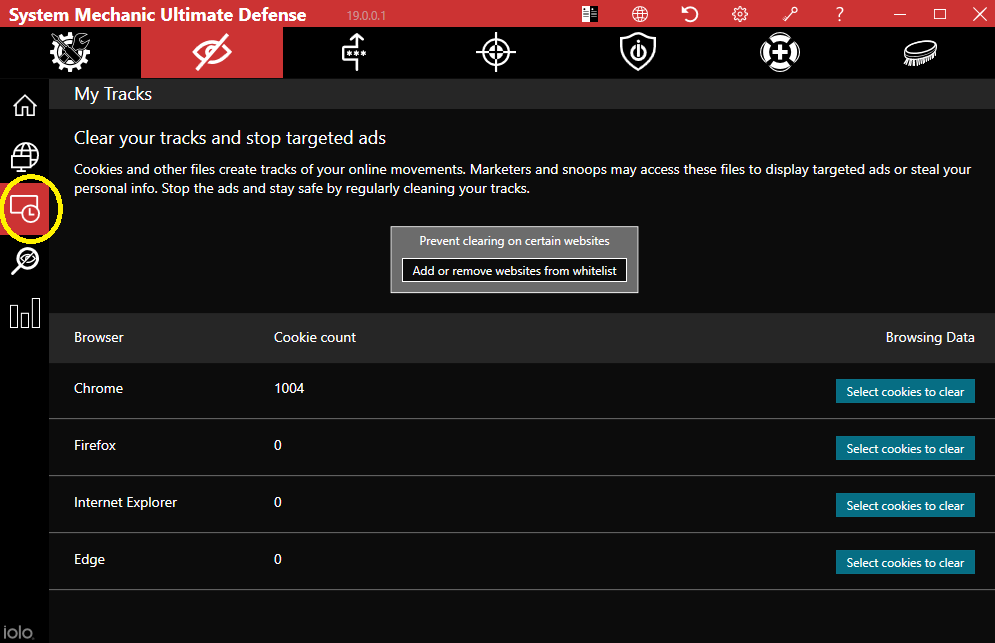Image resolution: width=995 pixels, height=643 pixels.
Task: Click the Internet Explorer row label
Action: pyautogui.click(x=125, y=502)
